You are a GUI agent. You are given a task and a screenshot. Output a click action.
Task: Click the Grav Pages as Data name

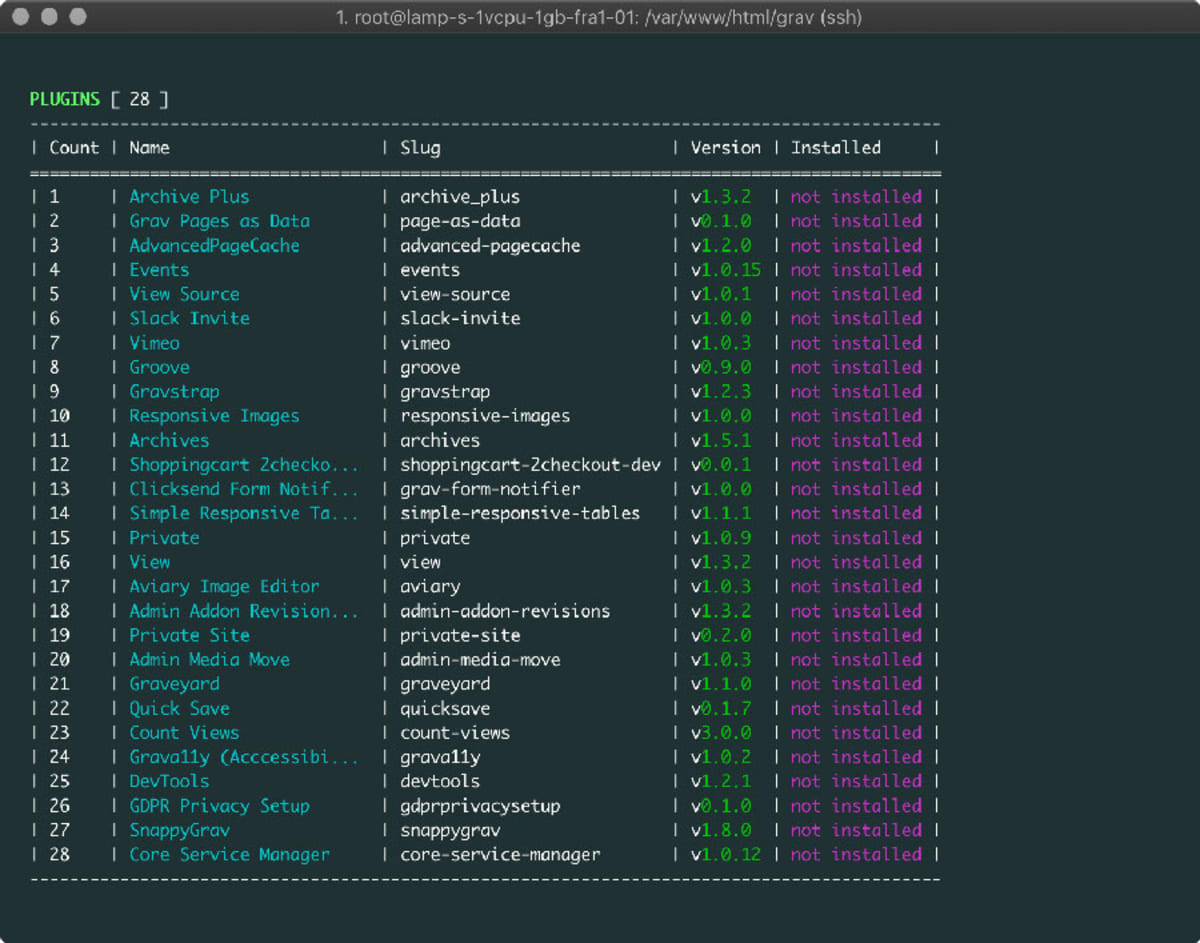(x=219, y=221)
